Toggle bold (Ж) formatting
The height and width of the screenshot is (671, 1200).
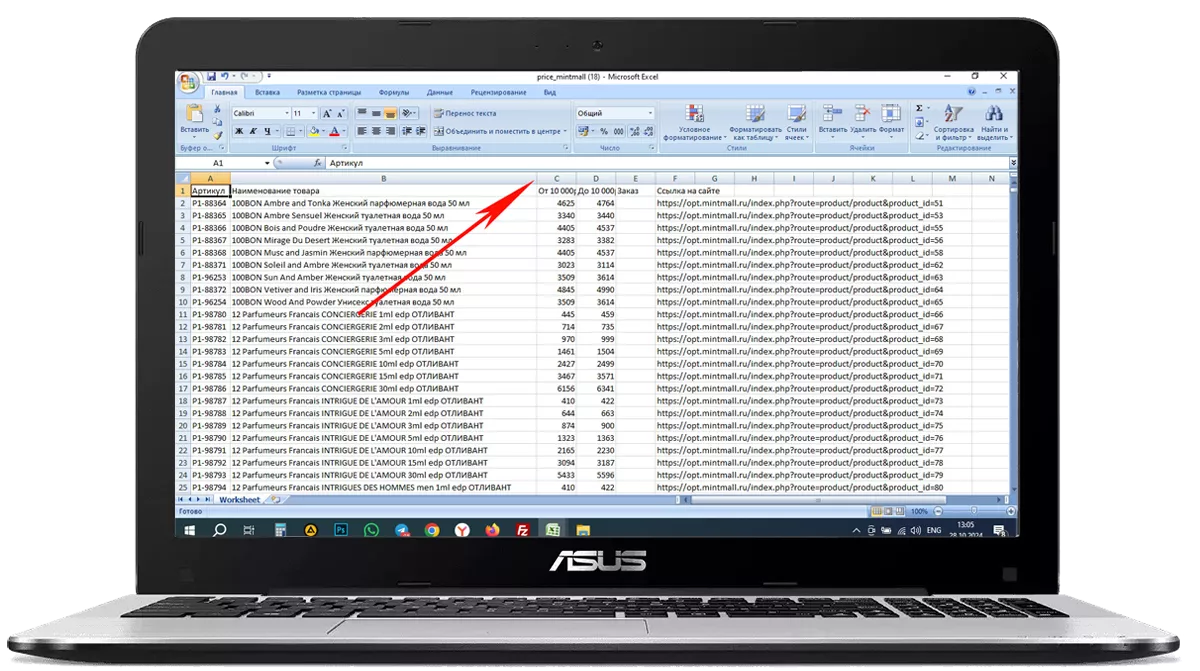[239, 131]
